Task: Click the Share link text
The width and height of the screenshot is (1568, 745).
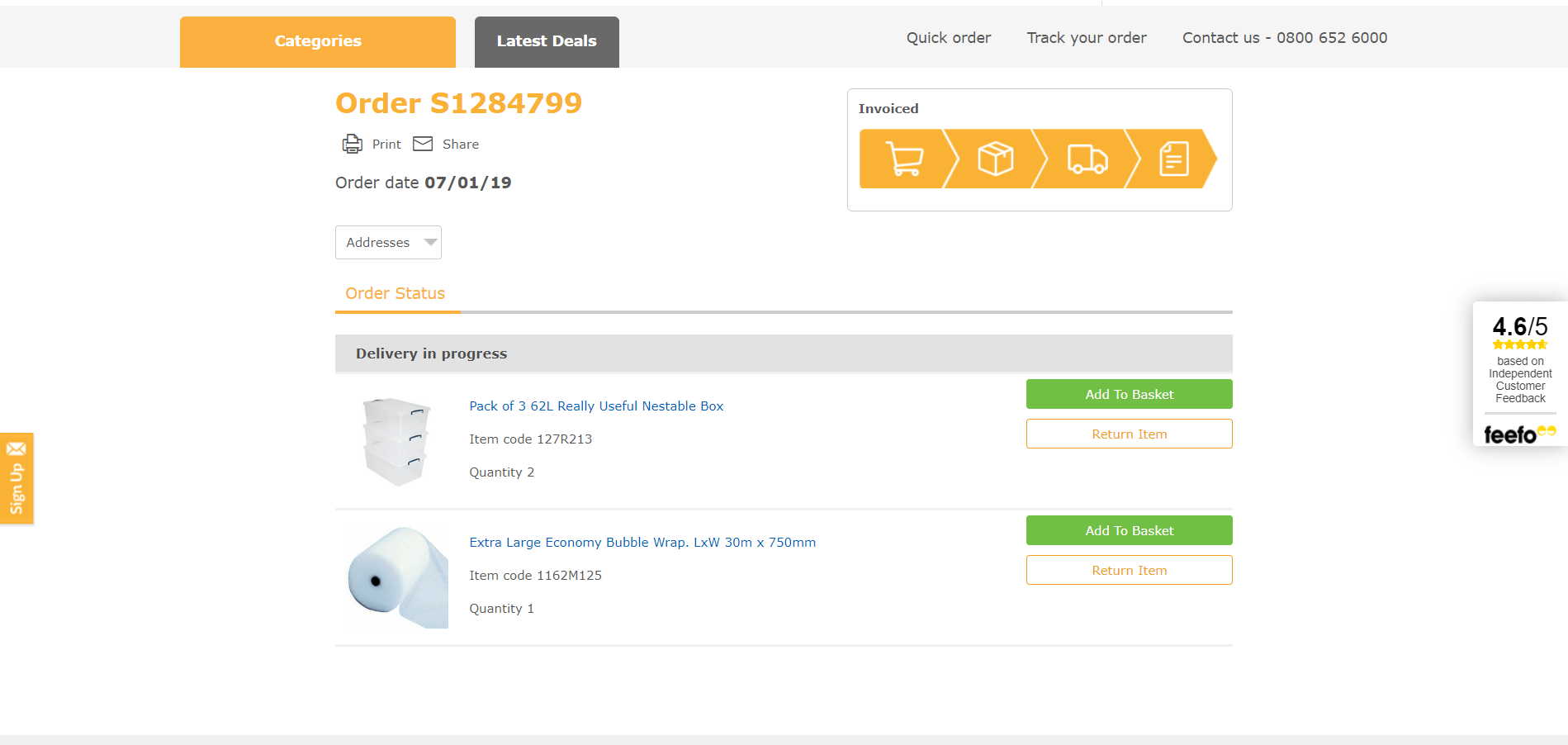Action: [461, 144]
